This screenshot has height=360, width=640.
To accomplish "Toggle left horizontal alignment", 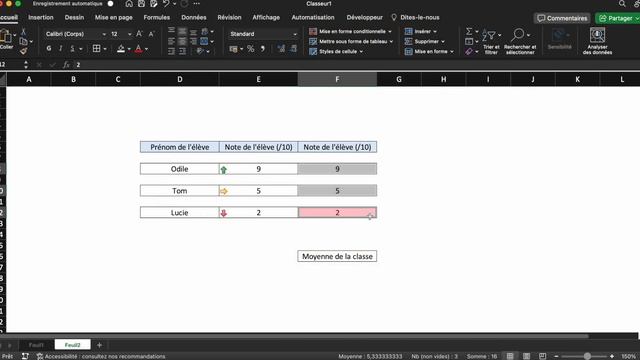I will point(171,41).
